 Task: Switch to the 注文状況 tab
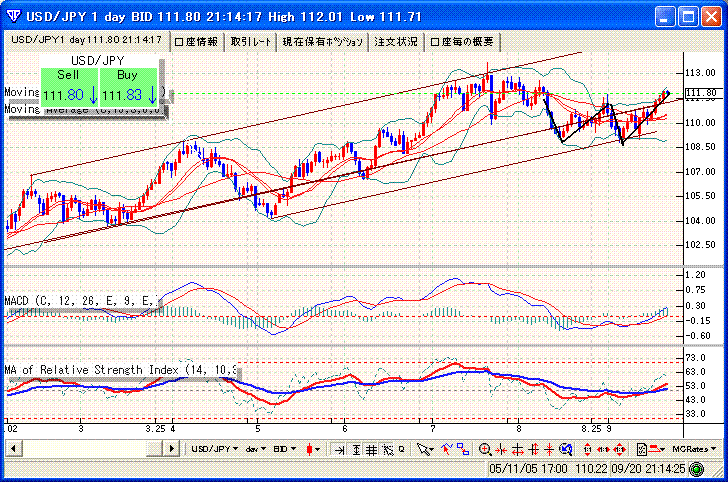click(397, 42)
